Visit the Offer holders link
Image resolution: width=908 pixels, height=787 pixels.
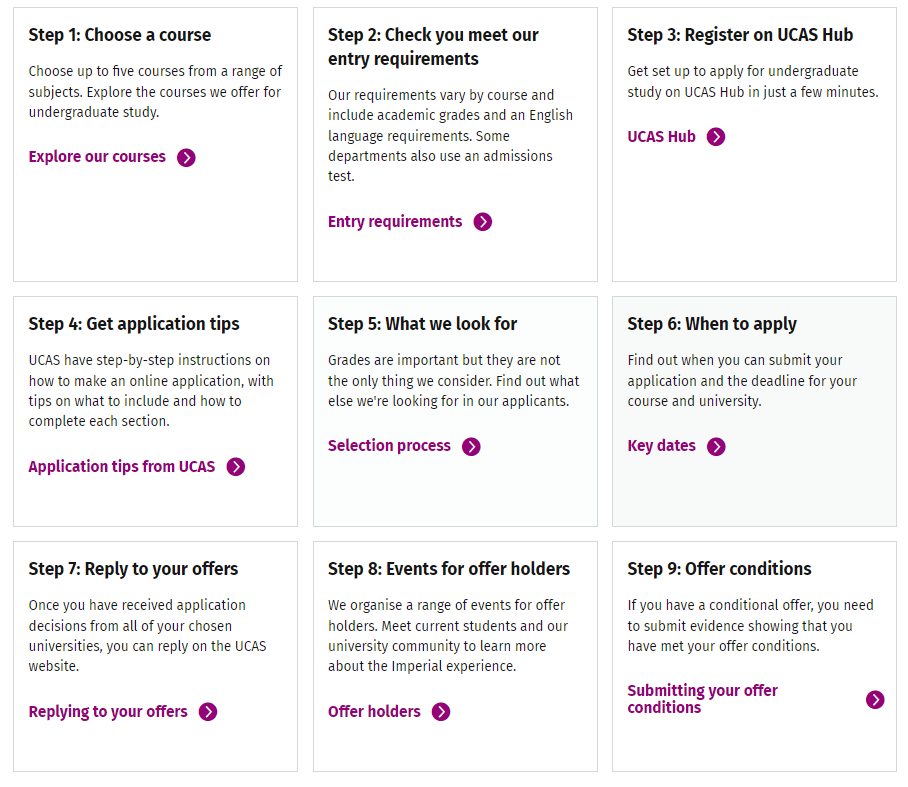(374, 712)
